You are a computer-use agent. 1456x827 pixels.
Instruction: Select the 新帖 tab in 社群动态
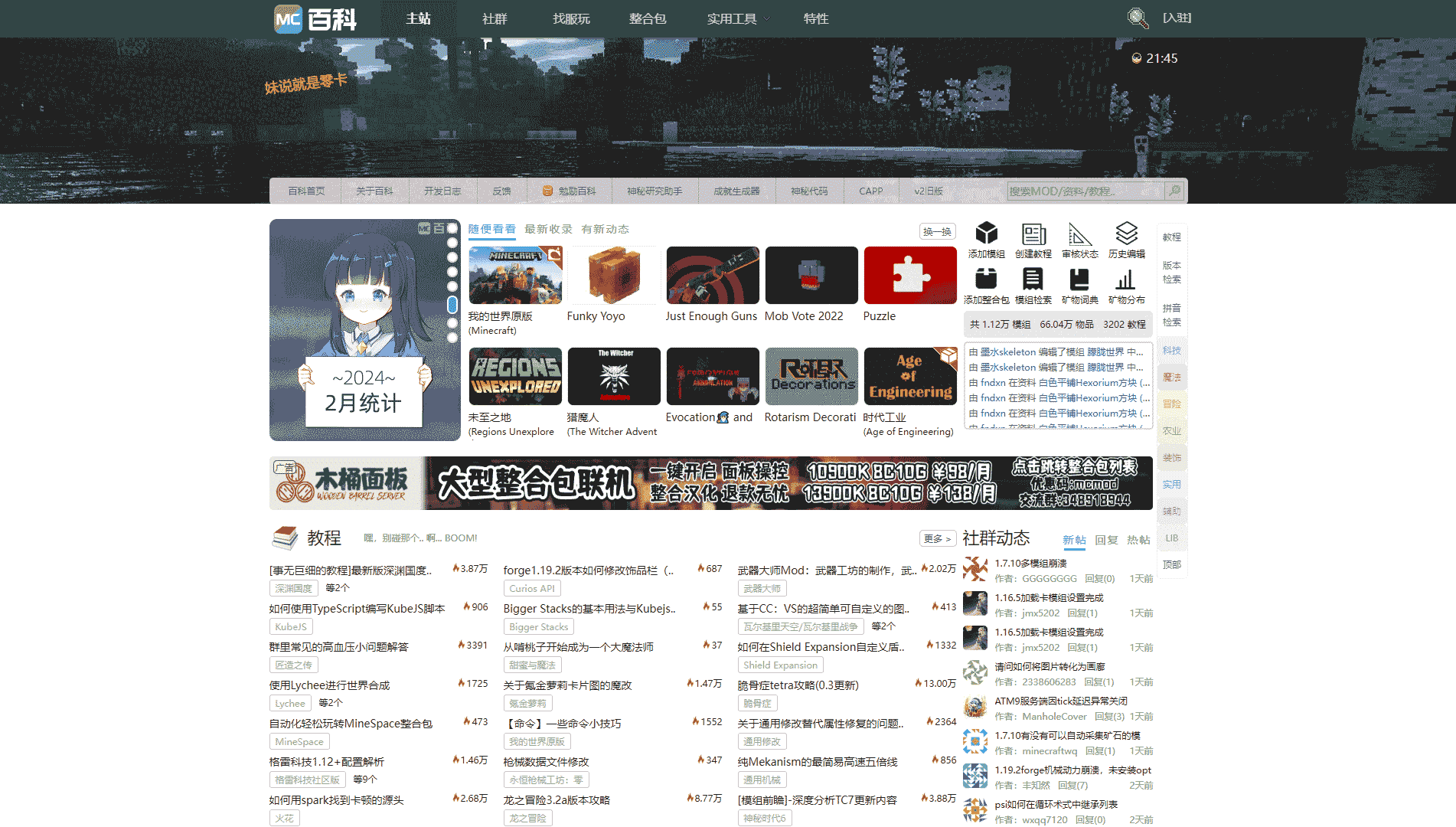pos(1074,540)
